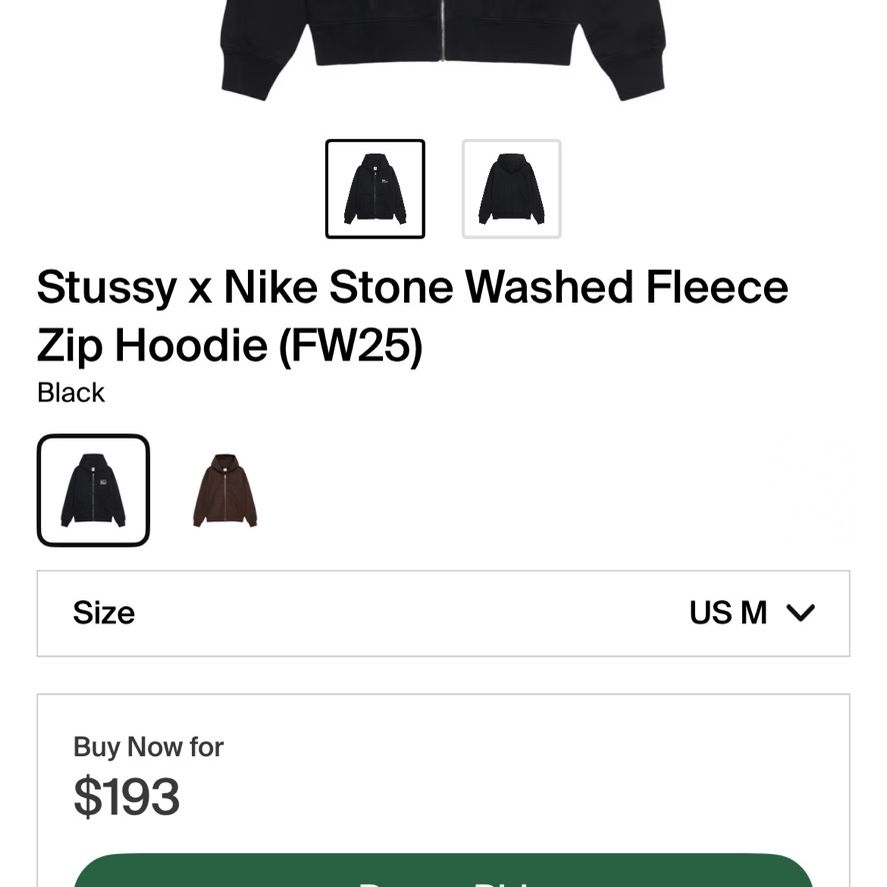Show the back view hoodie thumbnail
Image resolution: width=887 pixels, height=887 pixels.
[511, 189]
